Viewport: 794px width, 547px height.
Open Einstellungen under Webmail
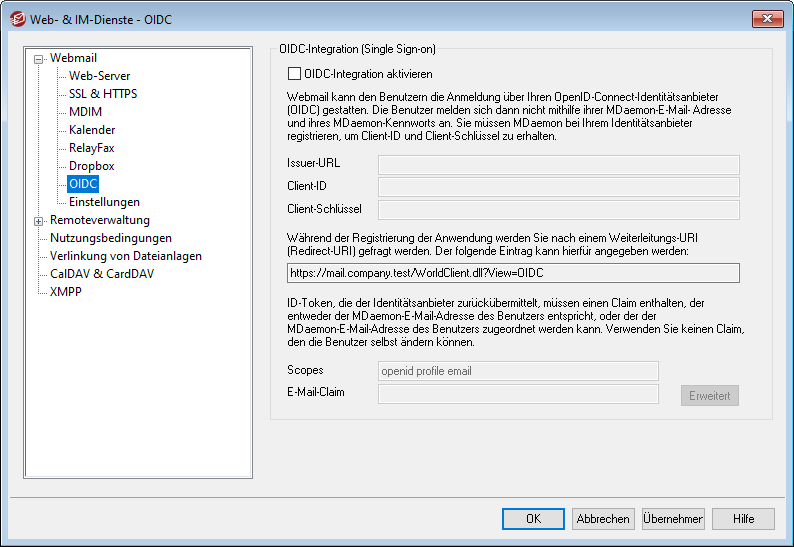pos(104,202)
